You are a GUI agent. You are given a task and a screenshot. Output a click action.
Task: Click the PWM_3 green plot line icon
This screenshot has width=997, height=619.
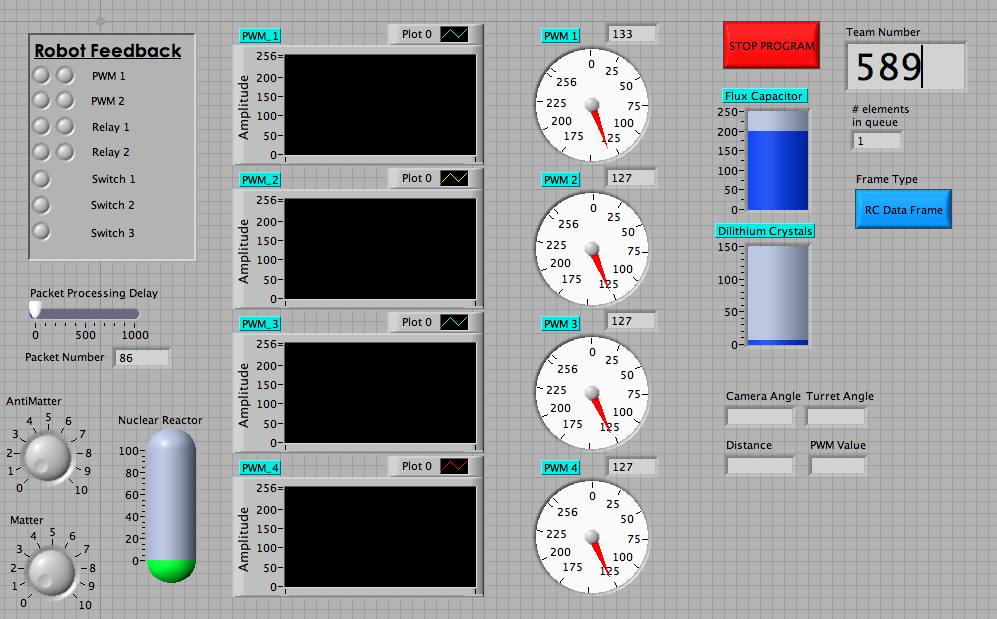click(454, 322)
